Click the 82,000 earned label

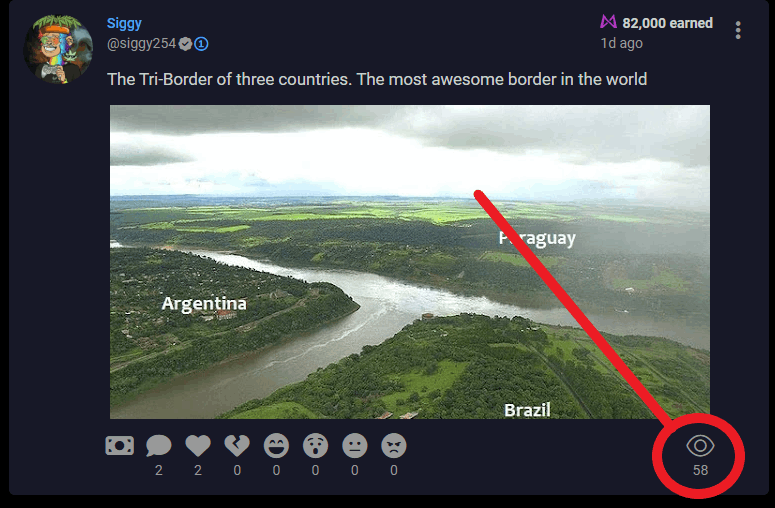(x=667, y=23)
